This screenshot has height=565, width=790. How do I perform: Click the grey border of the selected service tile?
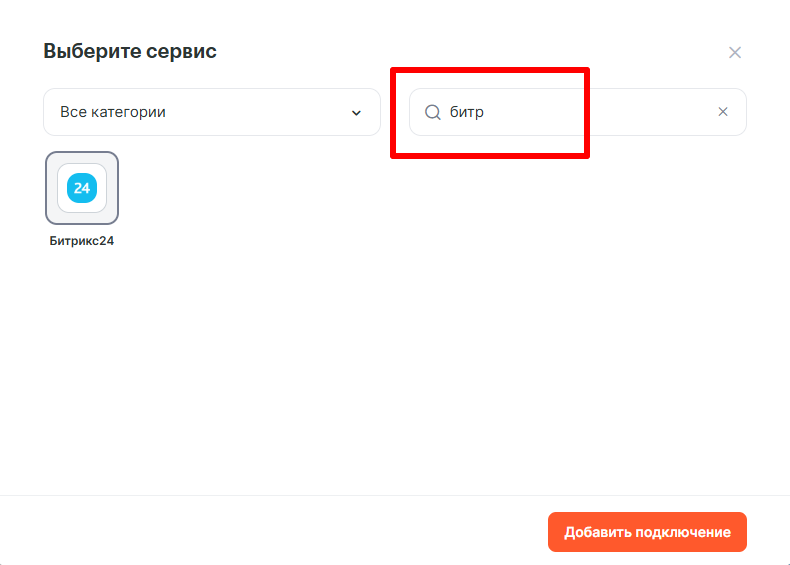click(48, 188)
